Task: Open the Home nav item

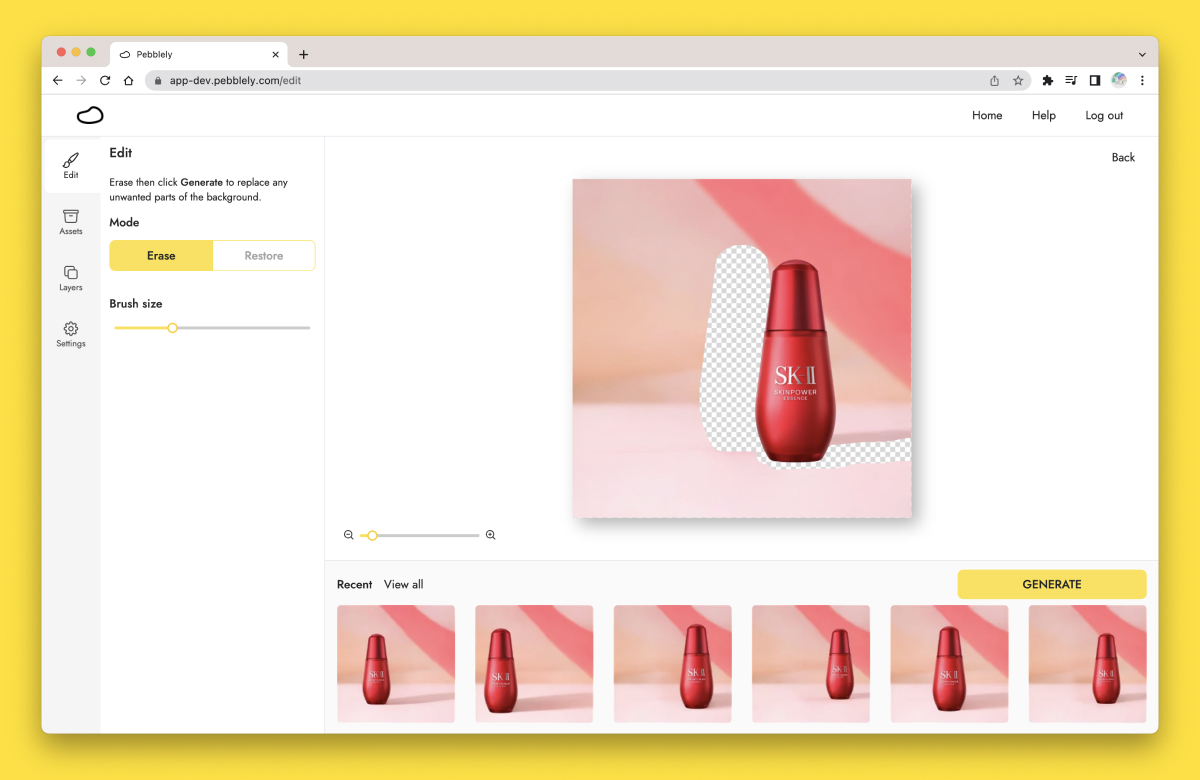Action: pos(987,115)
